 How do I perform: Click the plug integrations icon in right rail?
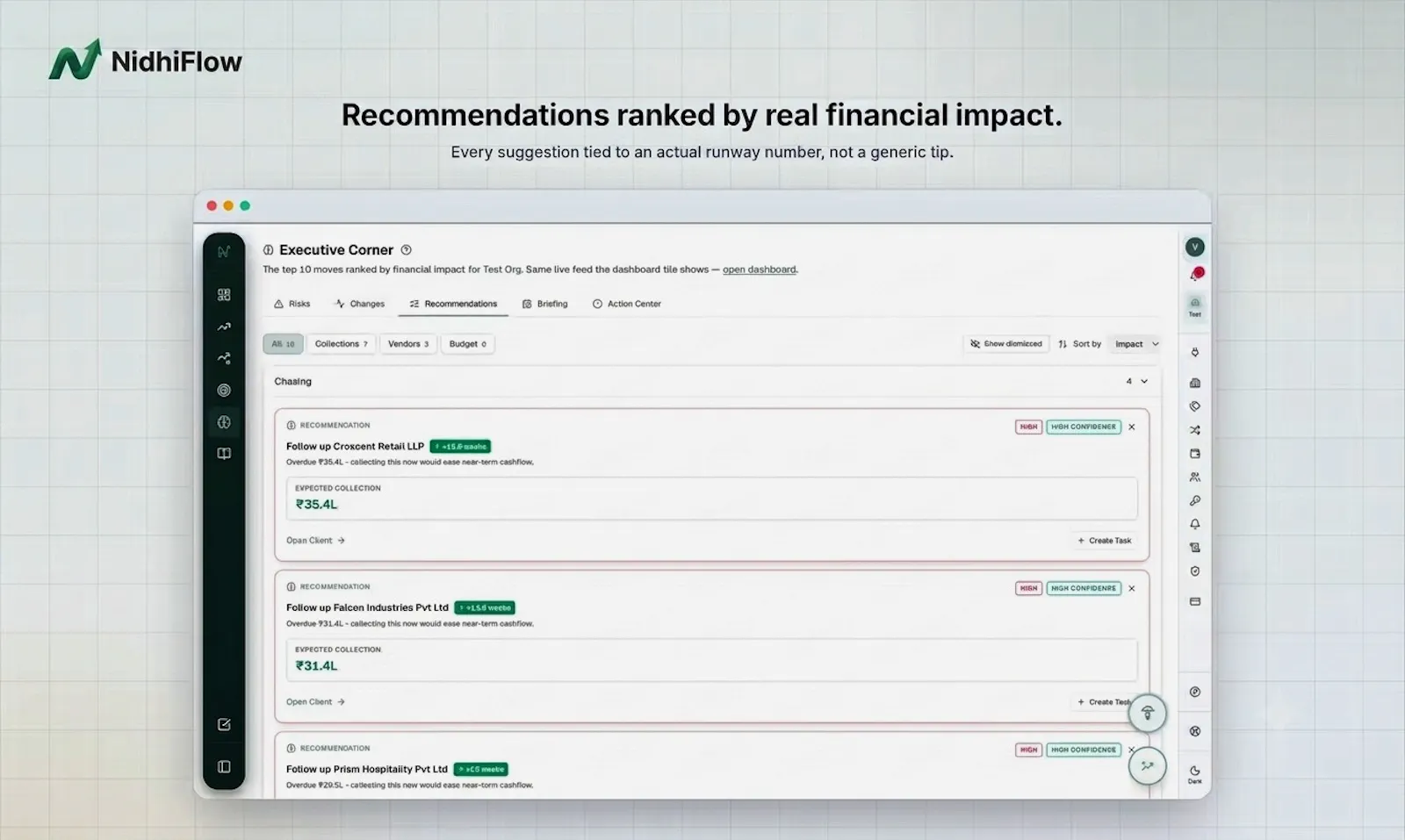point(1194,352)
